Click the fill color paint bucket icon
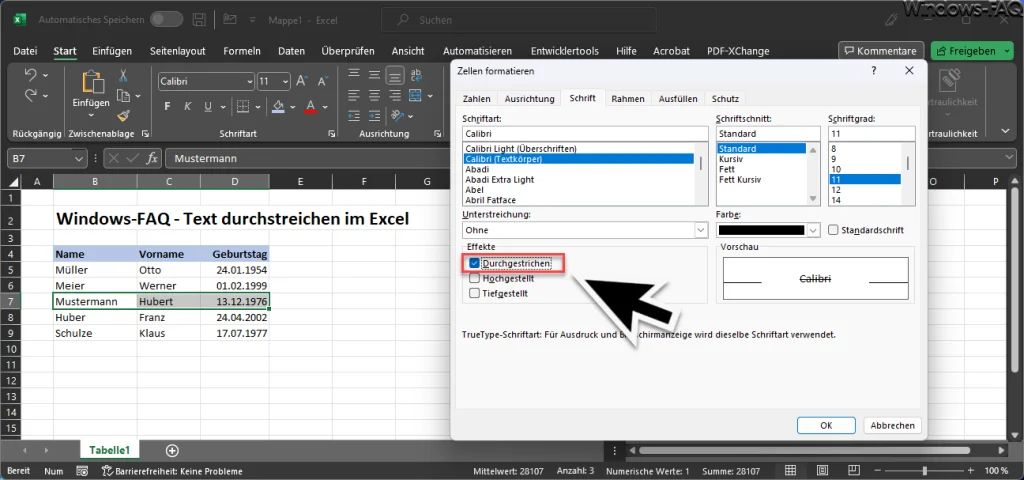This screenshot has width=1024, height=480. (x=278, y=106)
